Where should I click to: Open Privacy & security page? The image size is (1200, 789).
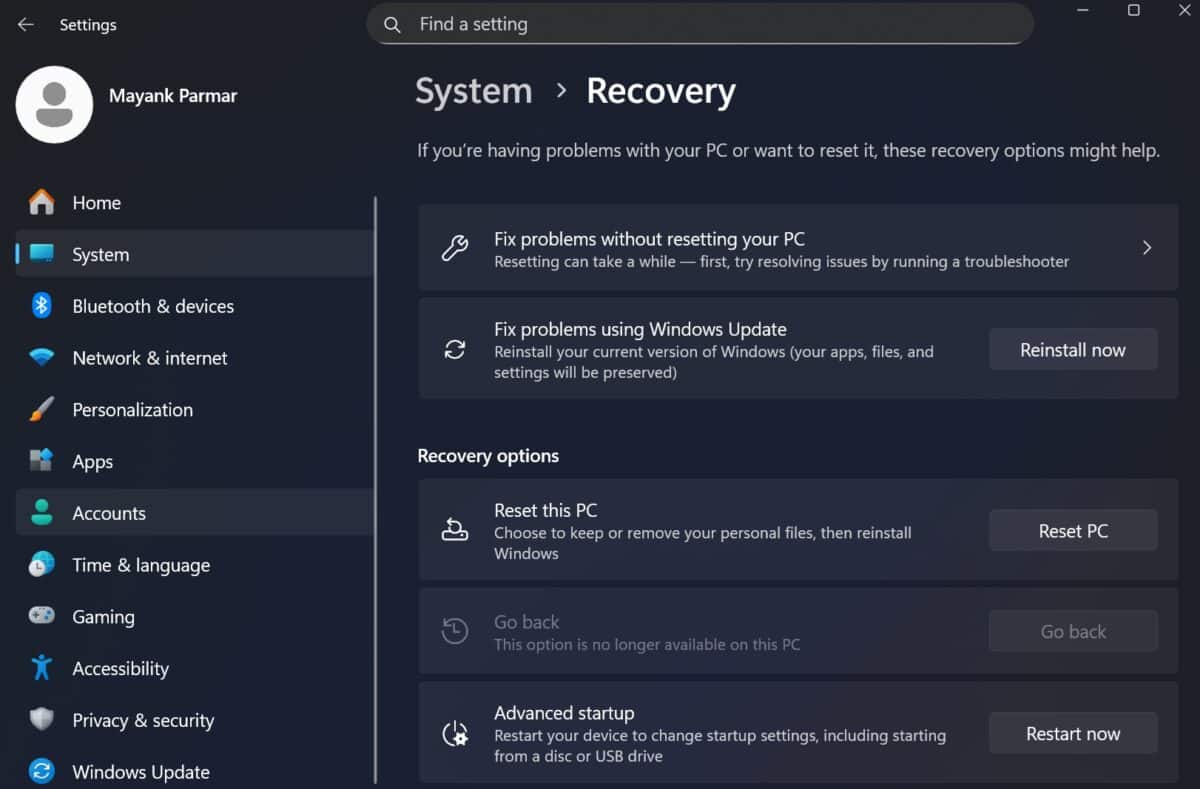click(195, 720)
